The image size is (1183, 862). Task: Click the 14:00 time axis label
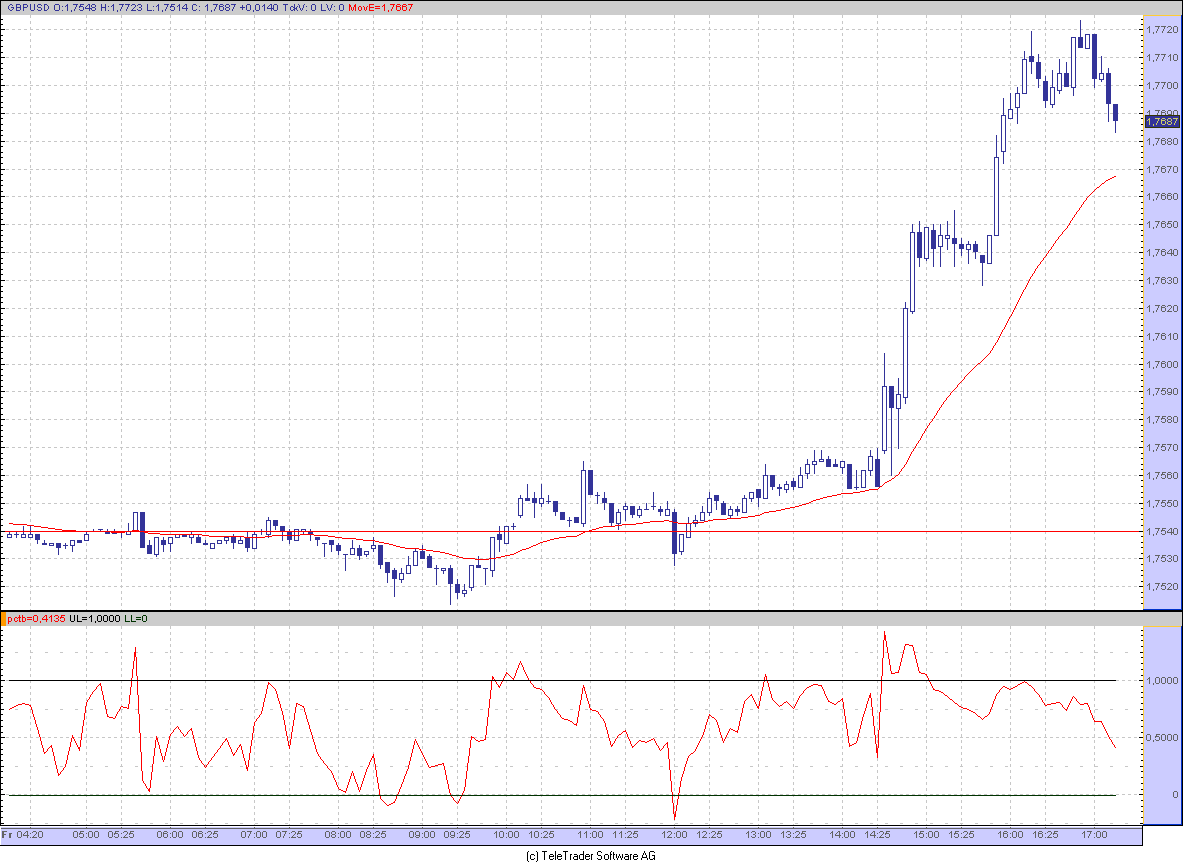842,834
